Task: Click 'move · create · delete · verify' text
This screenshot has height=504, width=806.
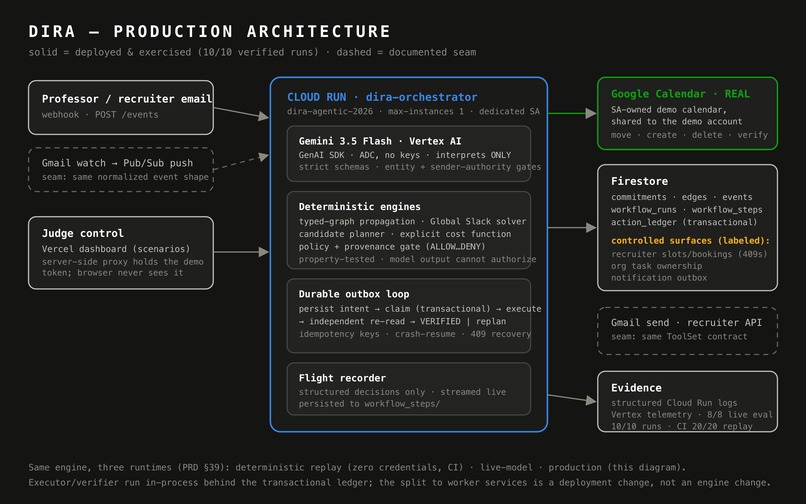Action: (689, 135)
